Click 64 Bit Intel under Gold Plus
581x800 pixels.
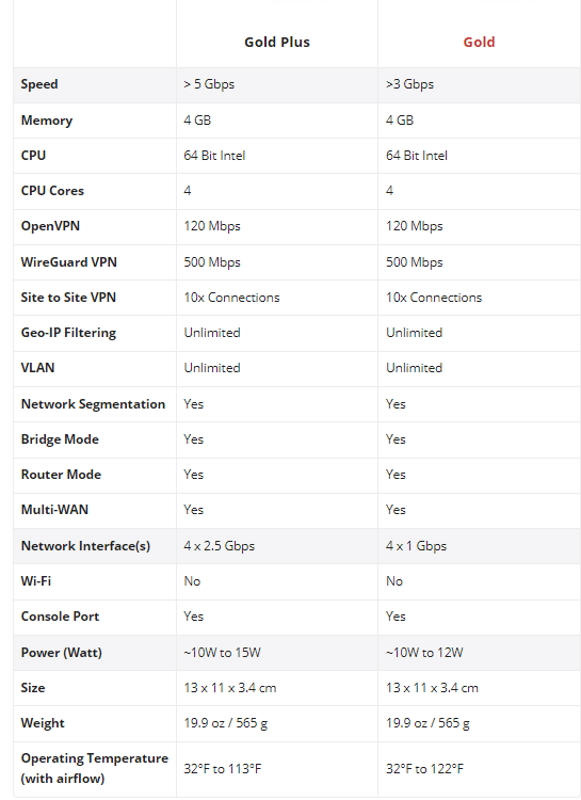coord(214,156)
